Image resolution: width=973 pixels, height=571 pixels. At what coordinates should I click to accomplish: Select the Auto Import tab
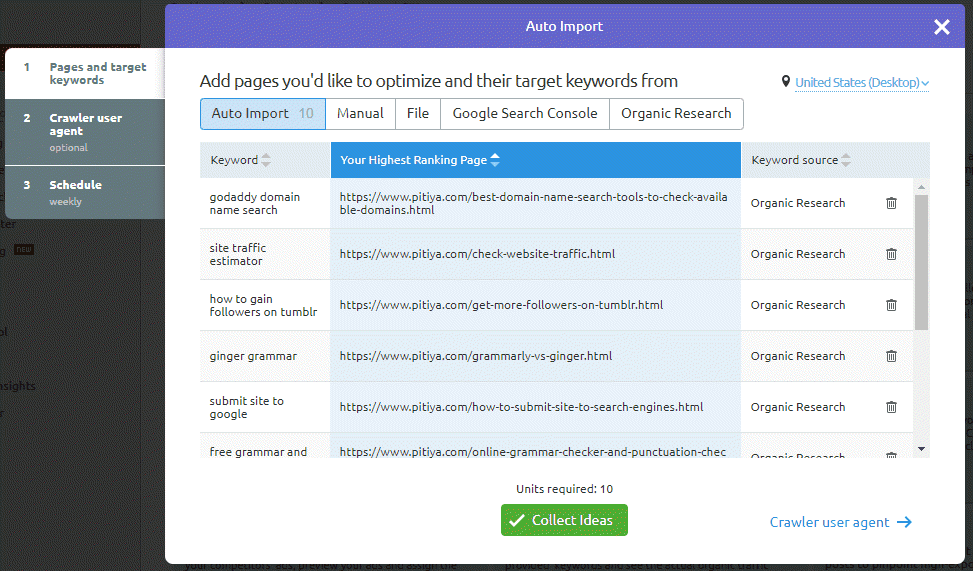tap(262, 114)
